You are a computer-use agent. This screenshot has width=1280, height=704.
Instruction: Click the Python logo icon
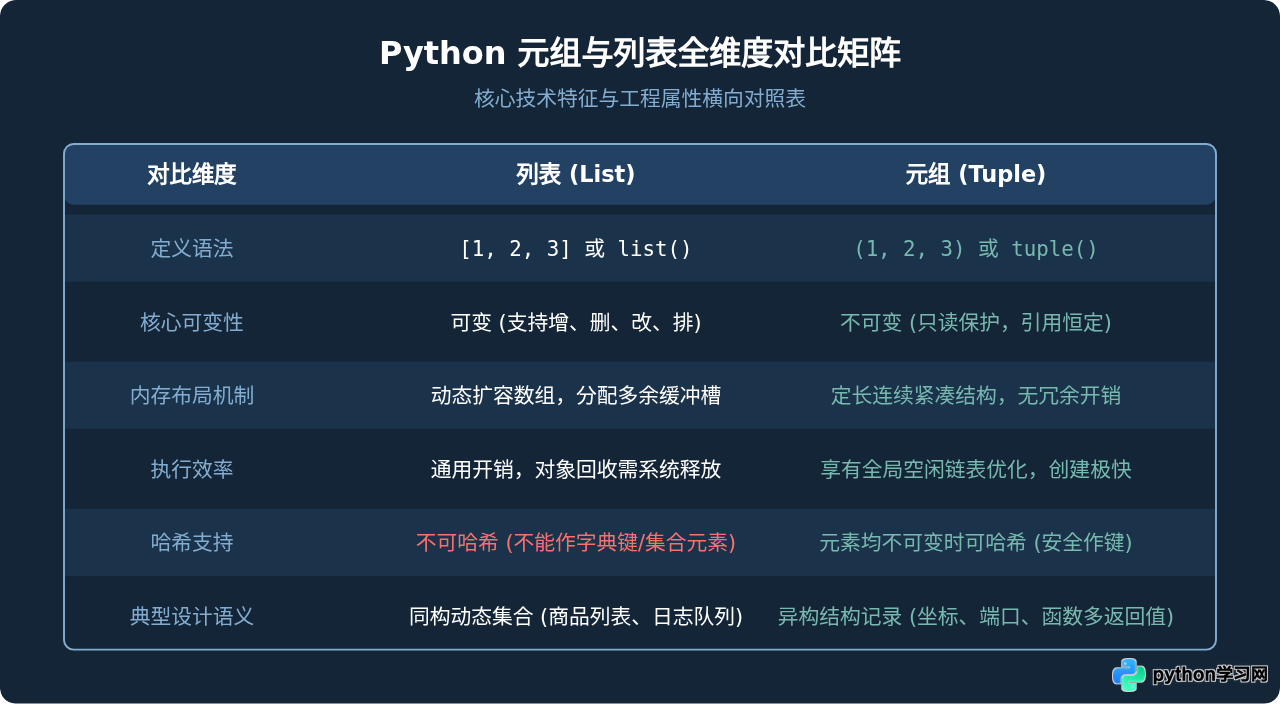click(1129, 675)
